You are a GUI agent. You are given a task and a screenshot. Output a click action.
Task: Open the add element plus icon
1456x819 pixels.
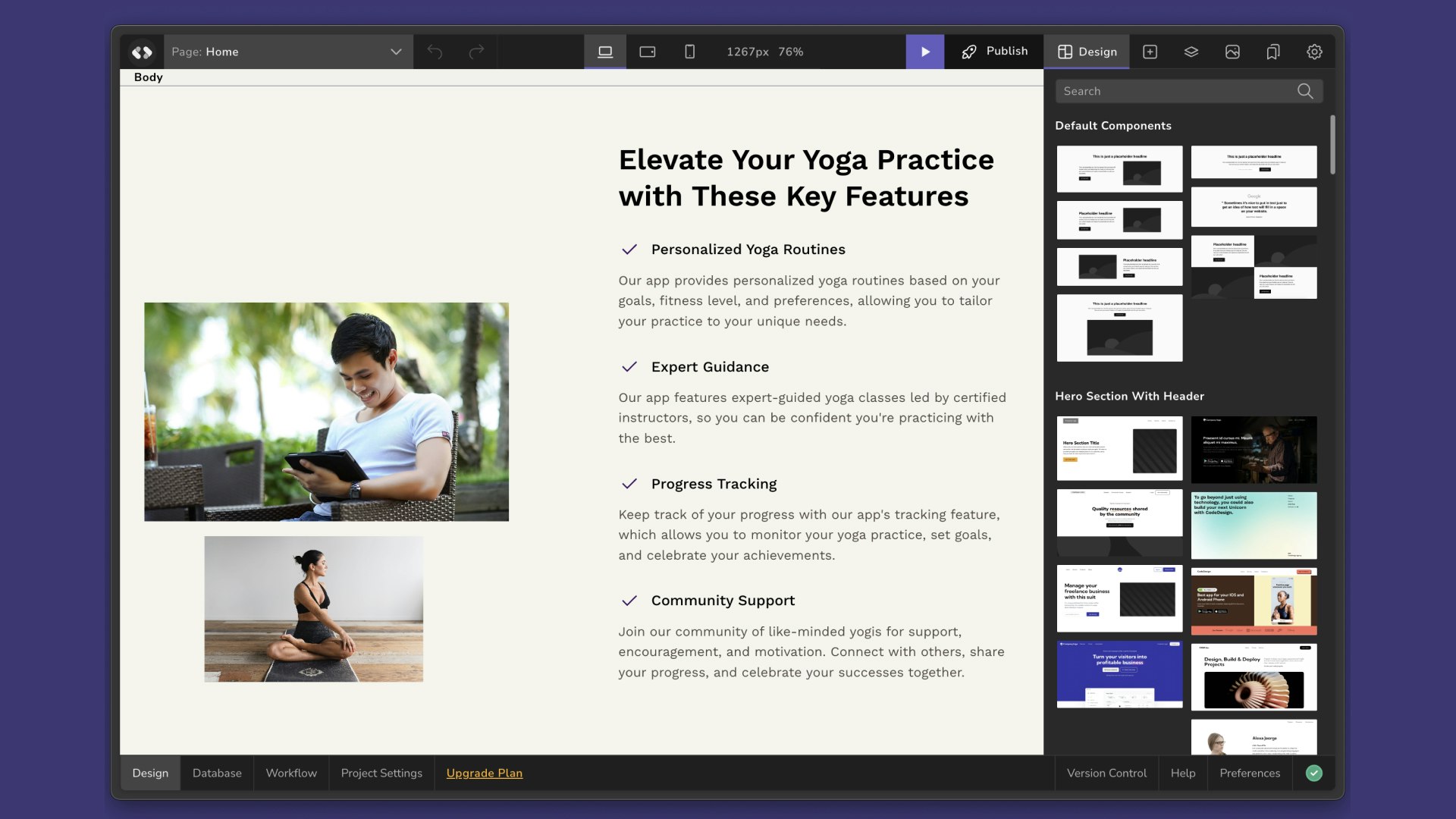point(1150,52)
